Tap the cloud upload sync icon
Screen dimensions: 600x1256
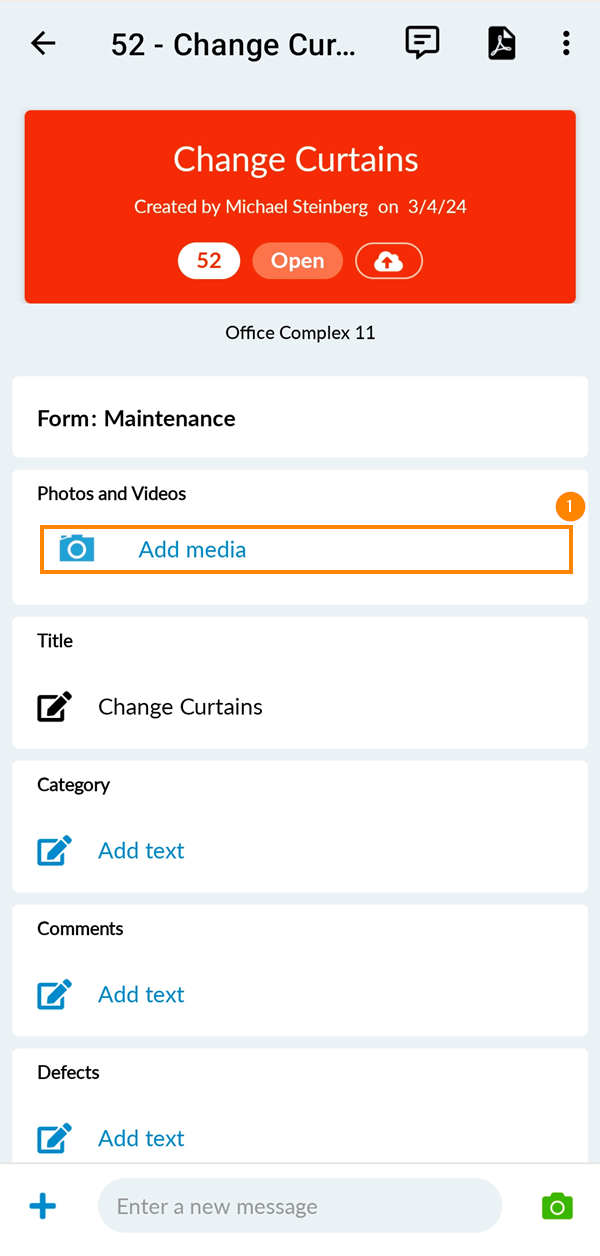(389, 261)
